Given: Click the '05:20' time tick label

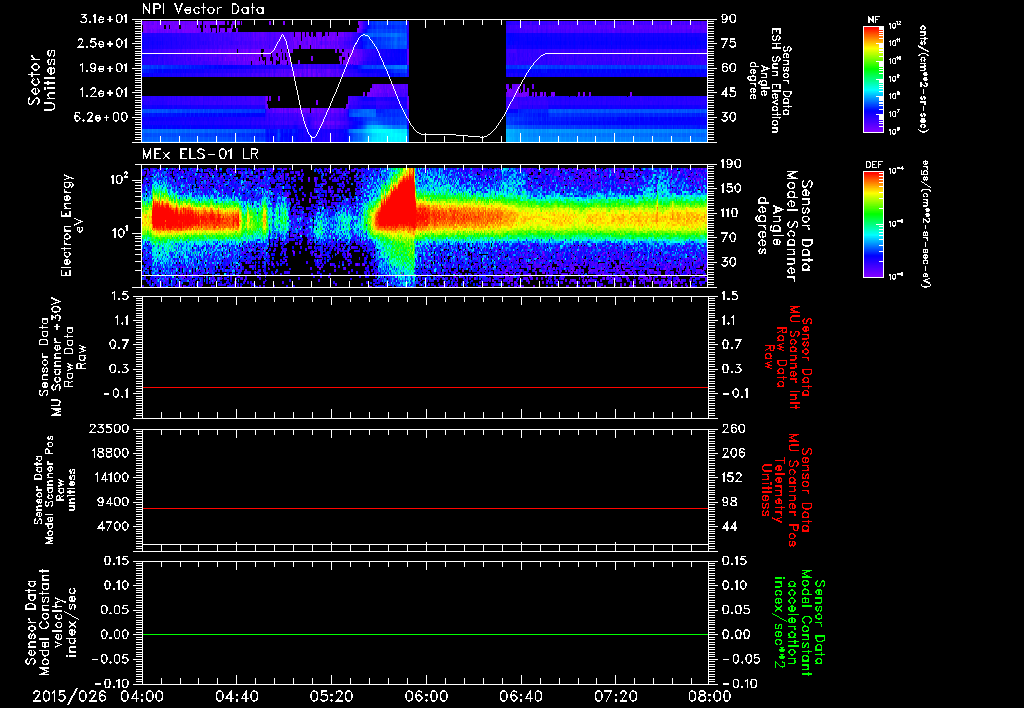Looking at the screenshot, I should [331, 696].
